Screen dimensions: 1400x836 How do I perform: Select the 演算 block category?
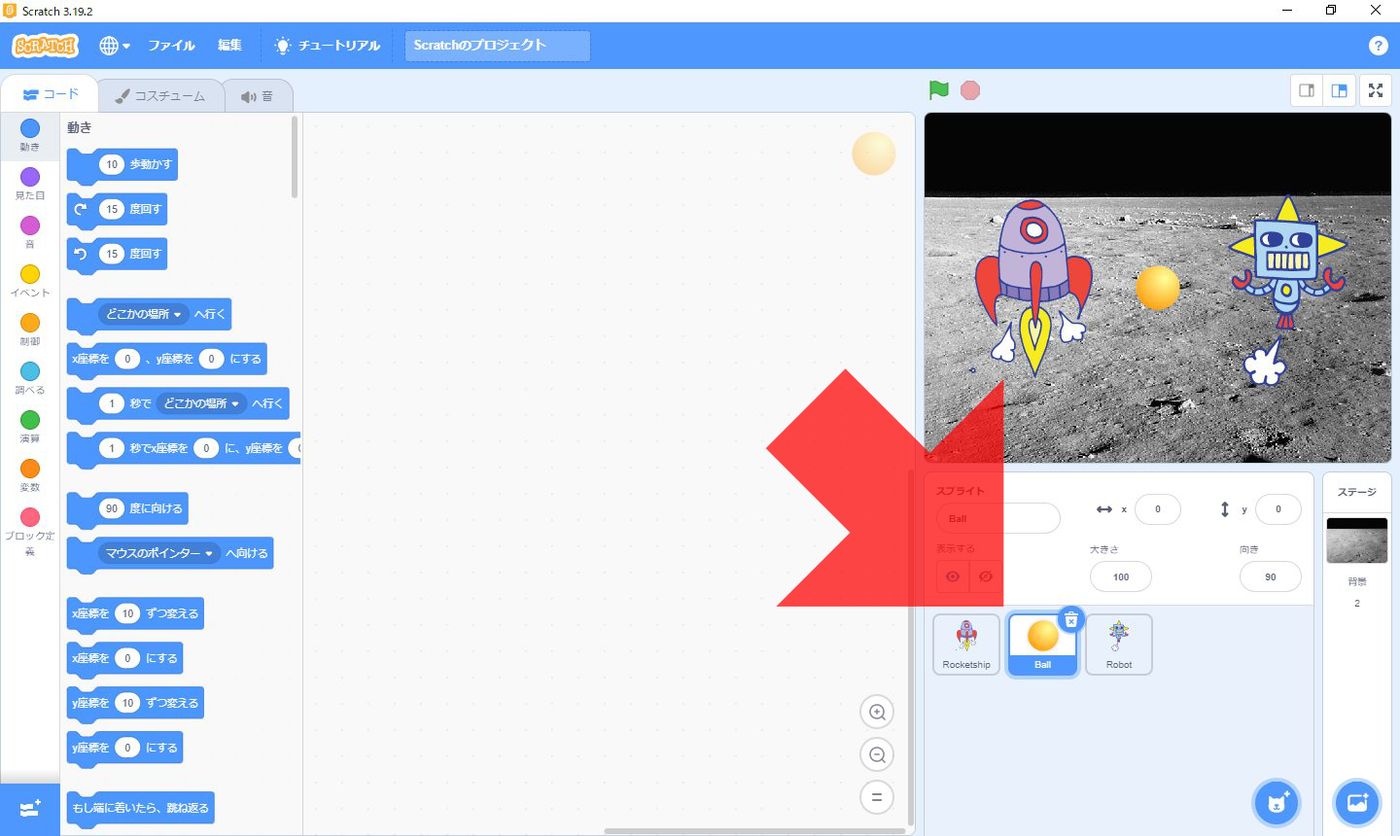pos(30,427)
